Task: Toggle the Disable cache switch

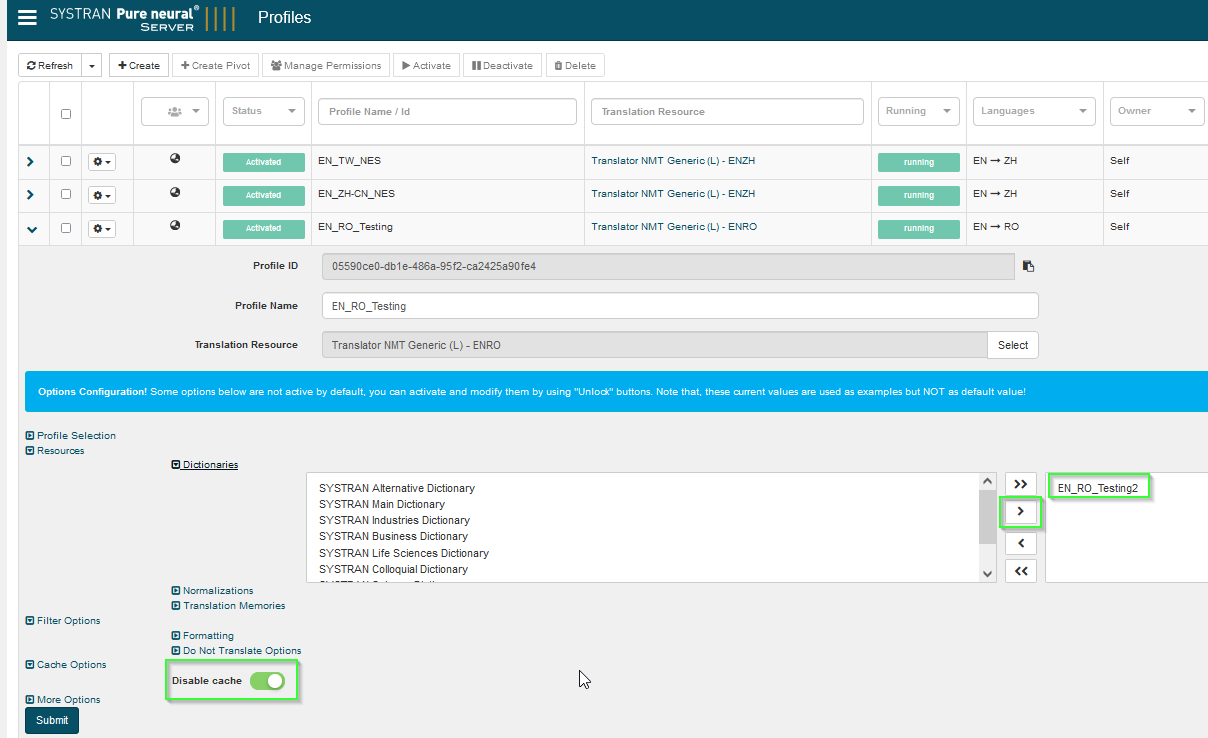Action: click(267, 681)
